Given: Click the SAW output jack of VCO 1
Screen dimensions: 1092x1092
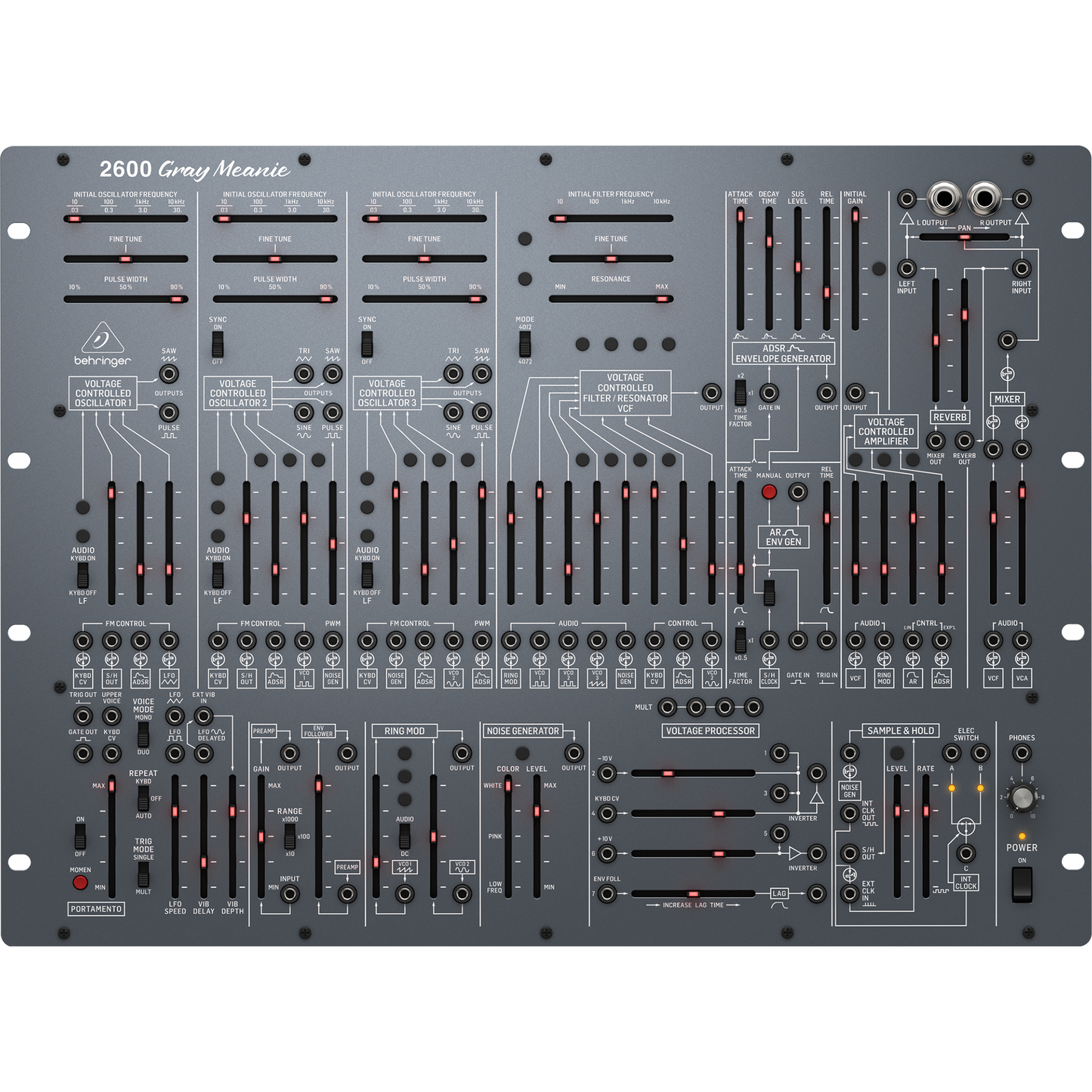Looking at the screenshot, I should tap(168, 373).
